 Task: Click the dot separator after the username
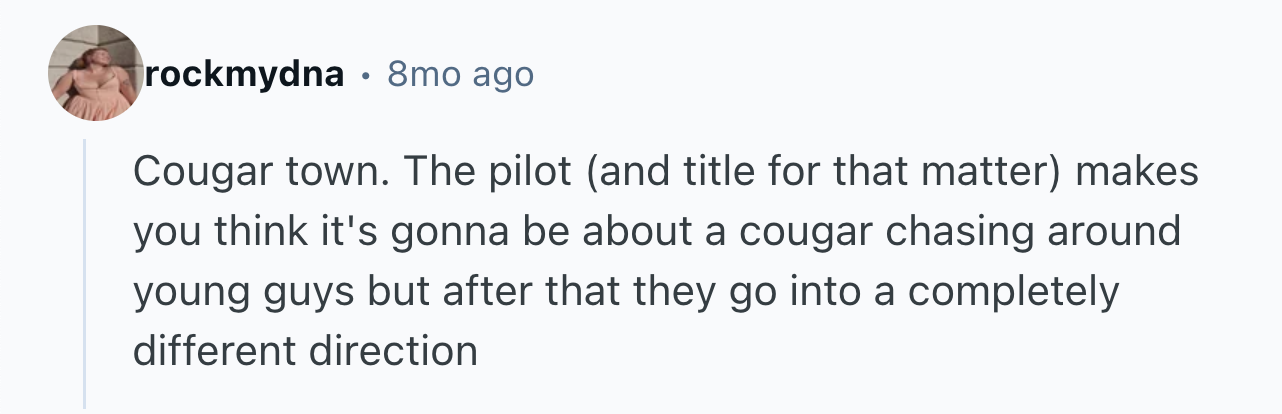[366, 74]
